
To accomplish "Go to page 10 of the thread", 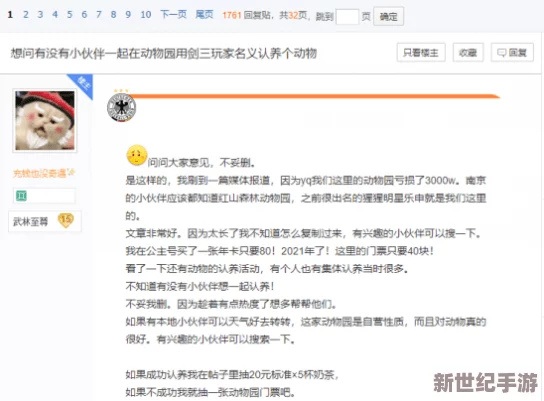I will [146, 15].
